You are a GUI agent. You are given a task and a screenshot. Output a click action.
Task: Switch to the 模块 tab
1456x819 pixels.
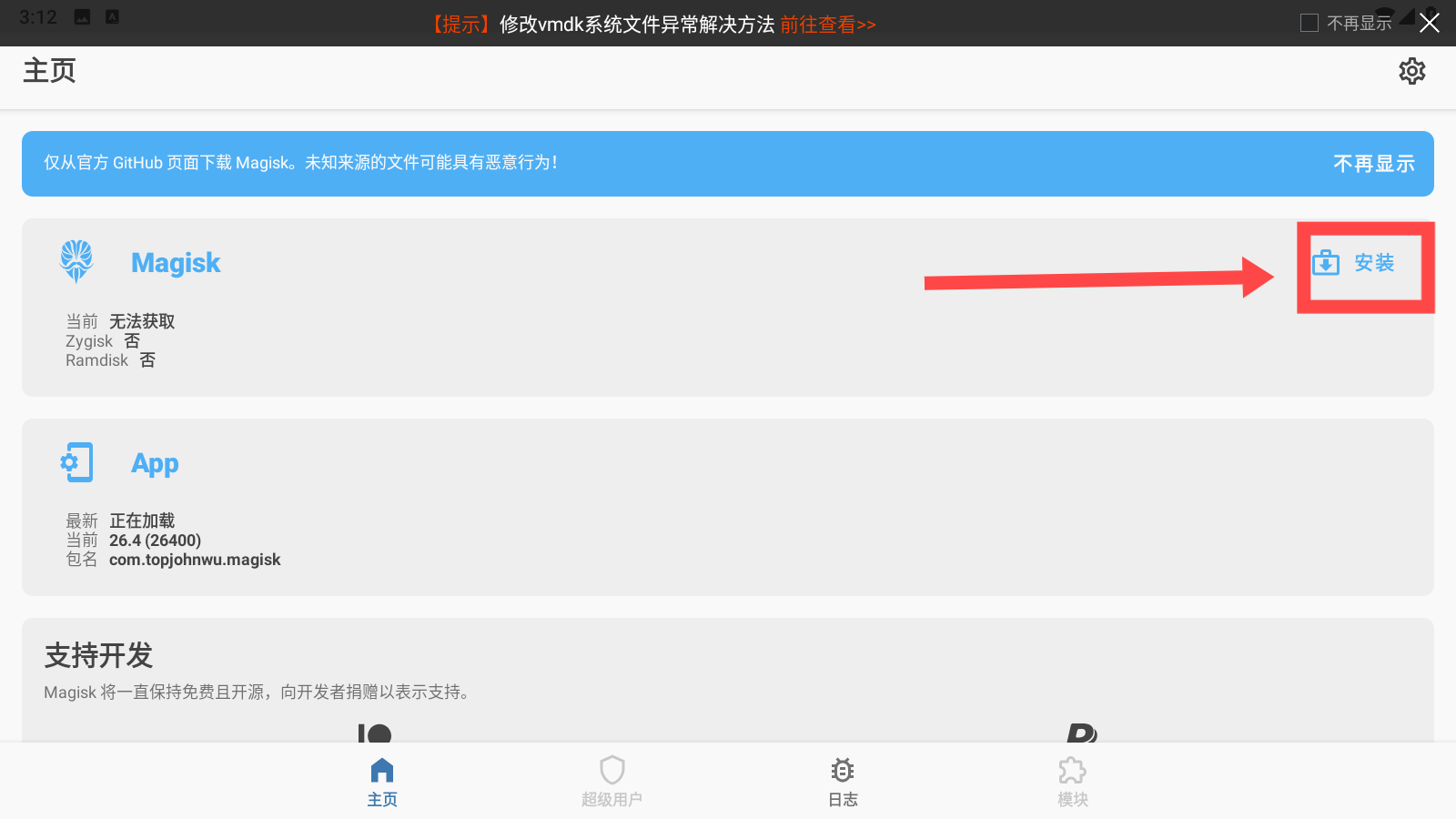pos(1072,781)
